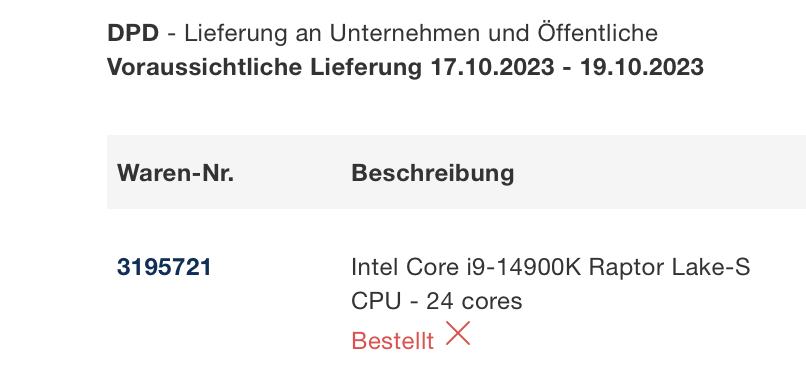Click the 19.10.2023 delivery end date
The height and width of the screenshot is (376, 806).
click(642, 67)
